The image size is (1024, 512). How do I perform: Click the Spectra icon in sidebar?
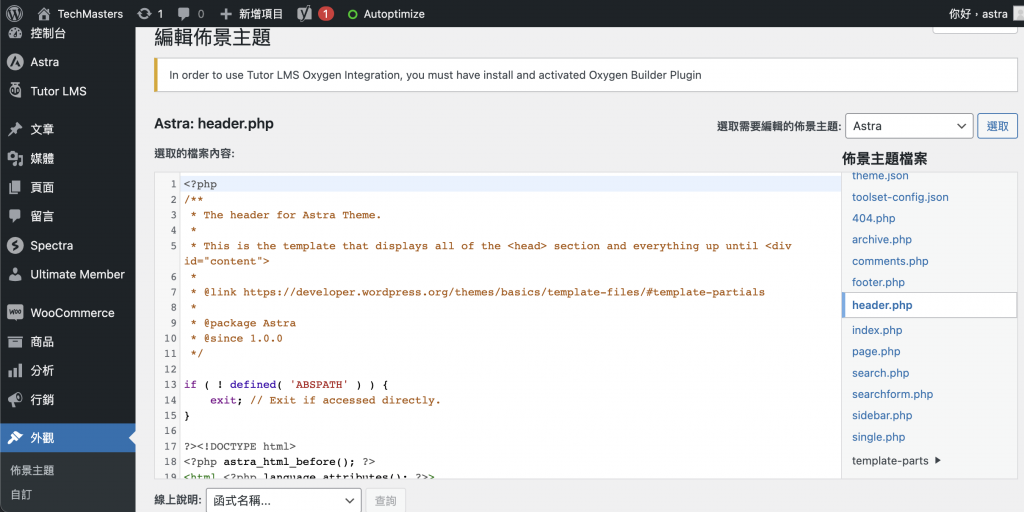[15, 246]
